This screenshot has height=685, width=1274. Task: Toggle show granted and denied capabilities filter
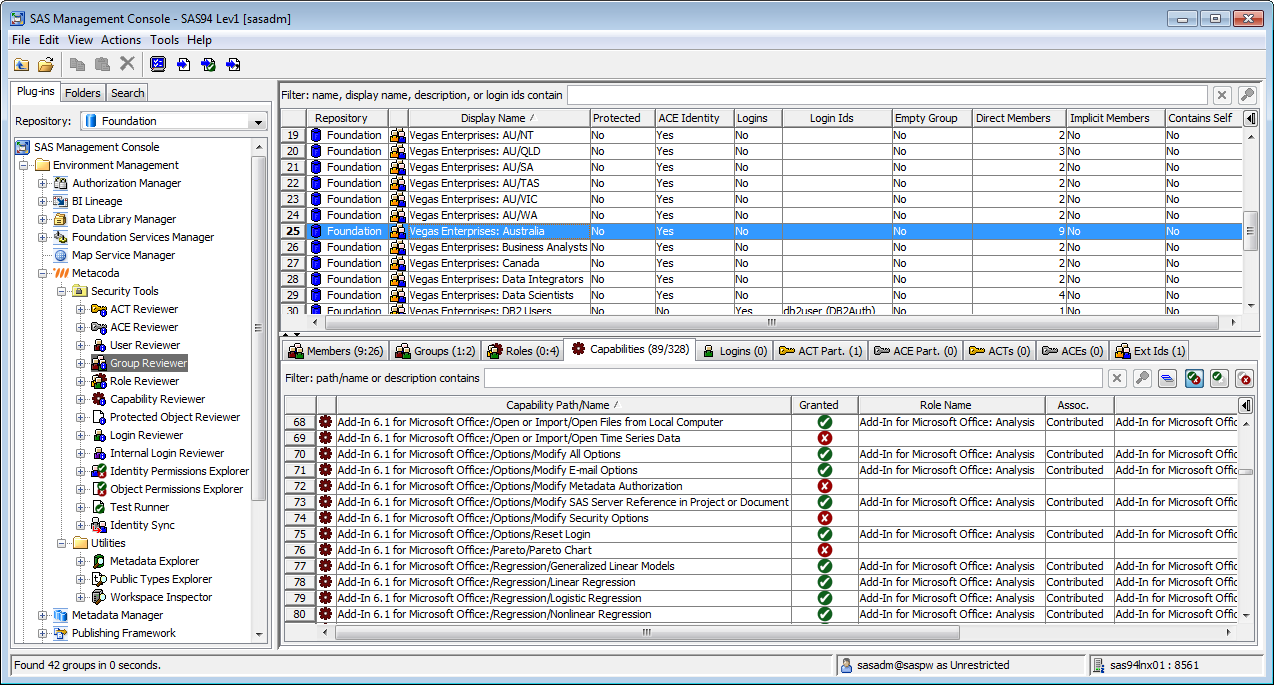click(x=1194, y=378)
